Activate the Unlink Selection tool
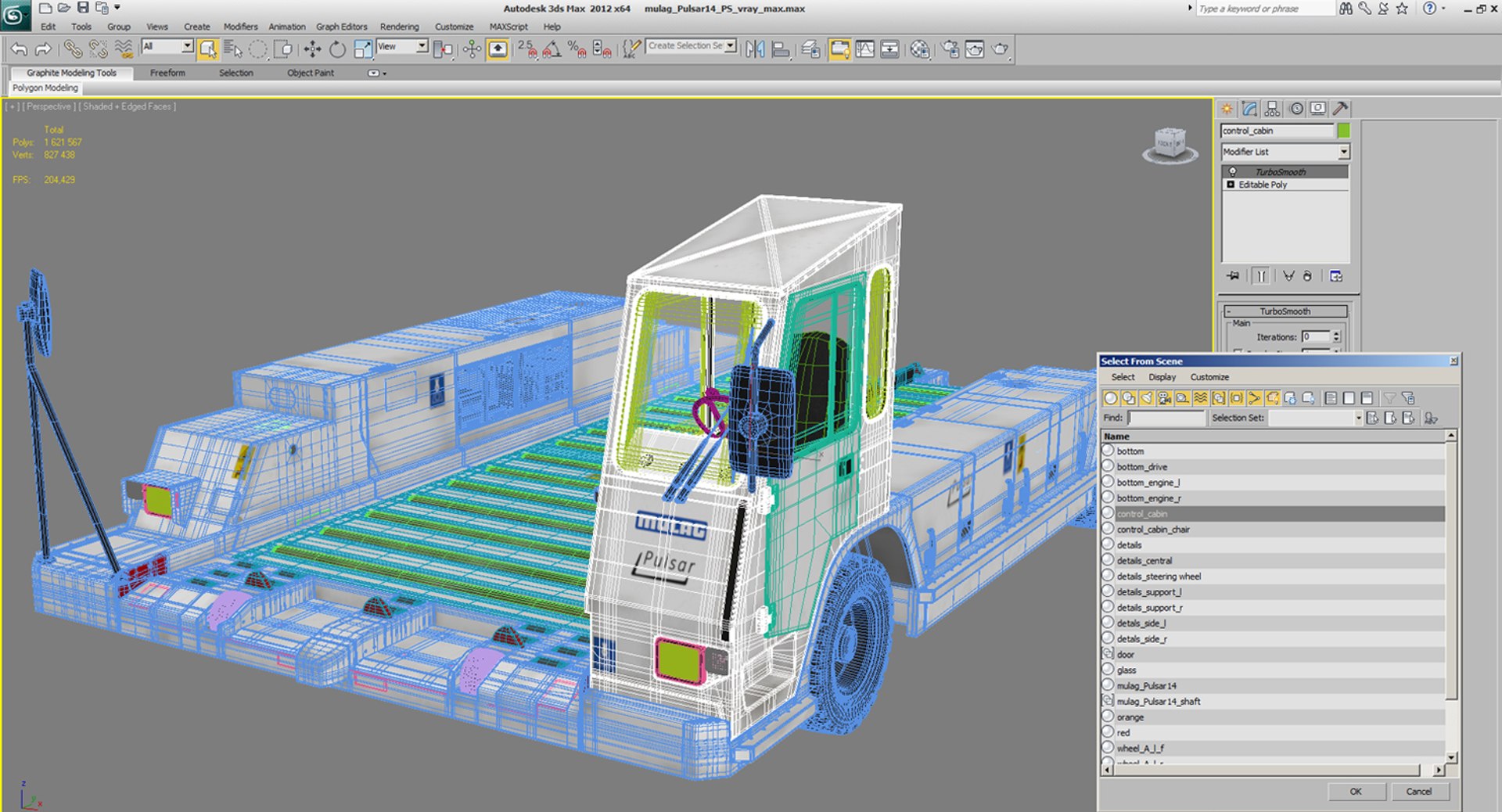1502x812 pixels. (x=98, y=49)
